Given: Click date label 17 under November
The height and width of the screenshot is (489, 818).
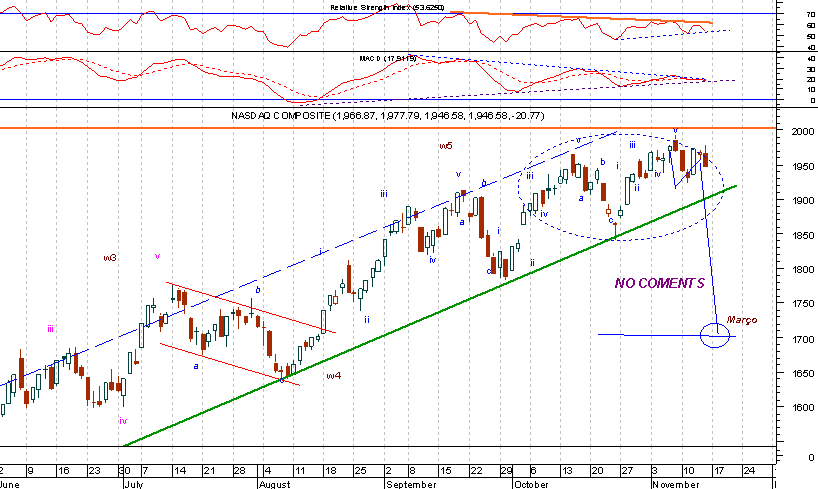Looking at the screenshot, I should tap(719, 471).
